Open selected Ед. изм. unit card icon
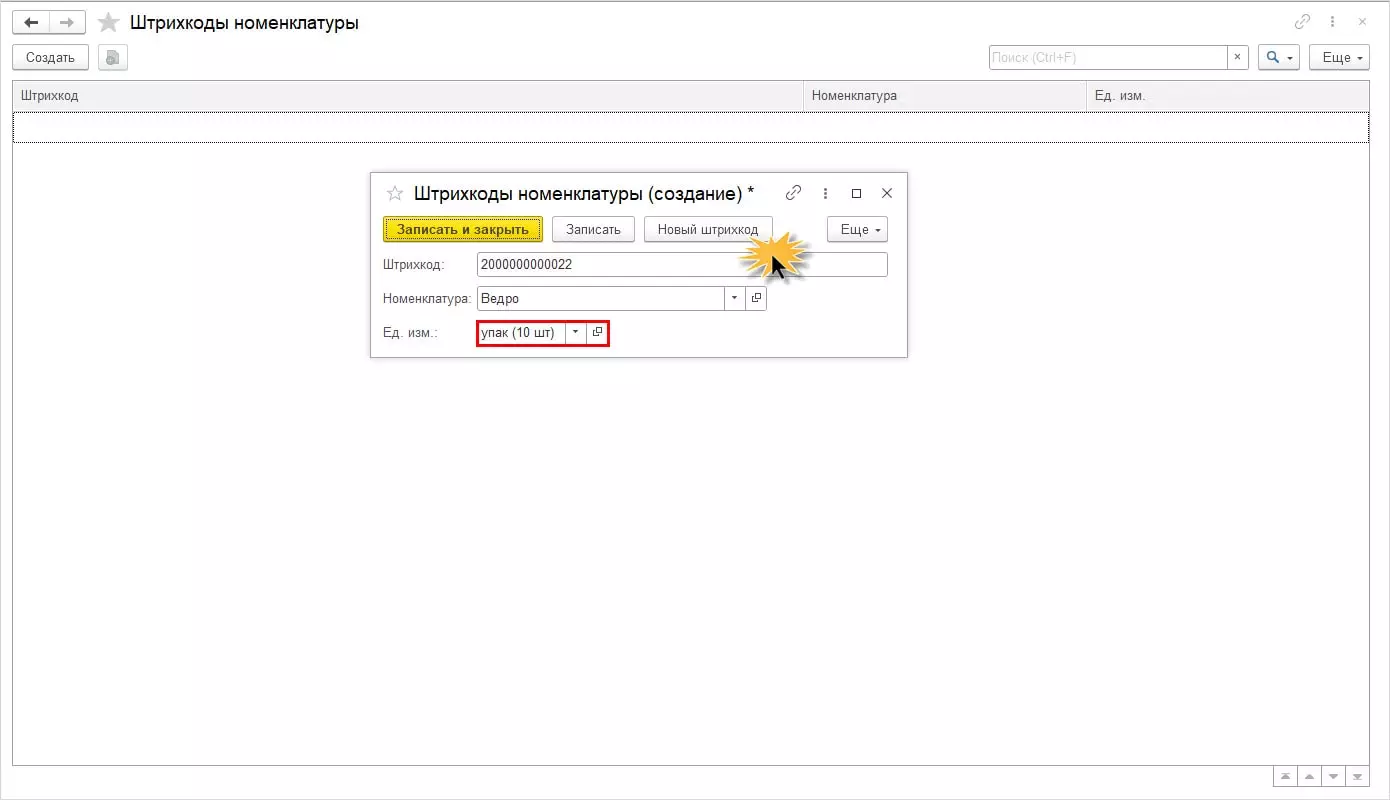The height and width of the screenshot is (800, 1390). tap(597, 332)
